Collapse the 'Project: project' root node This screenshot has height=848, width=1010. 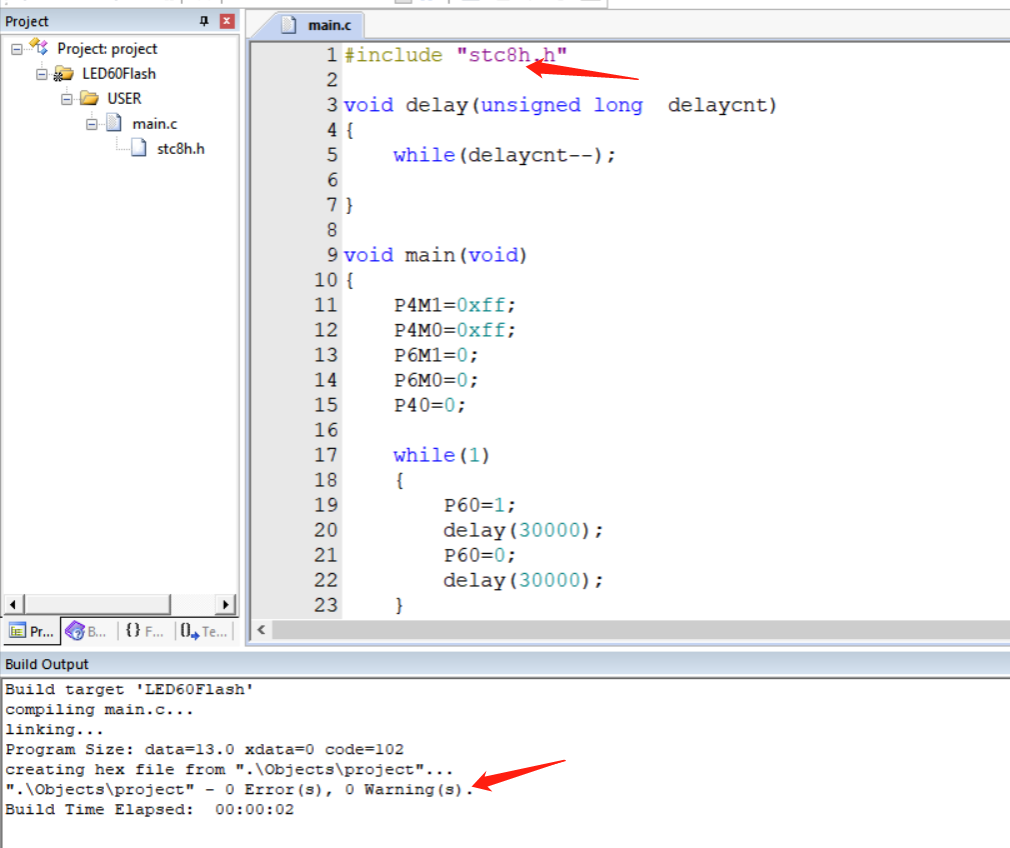pyautogui.click(x=17, y=49)
